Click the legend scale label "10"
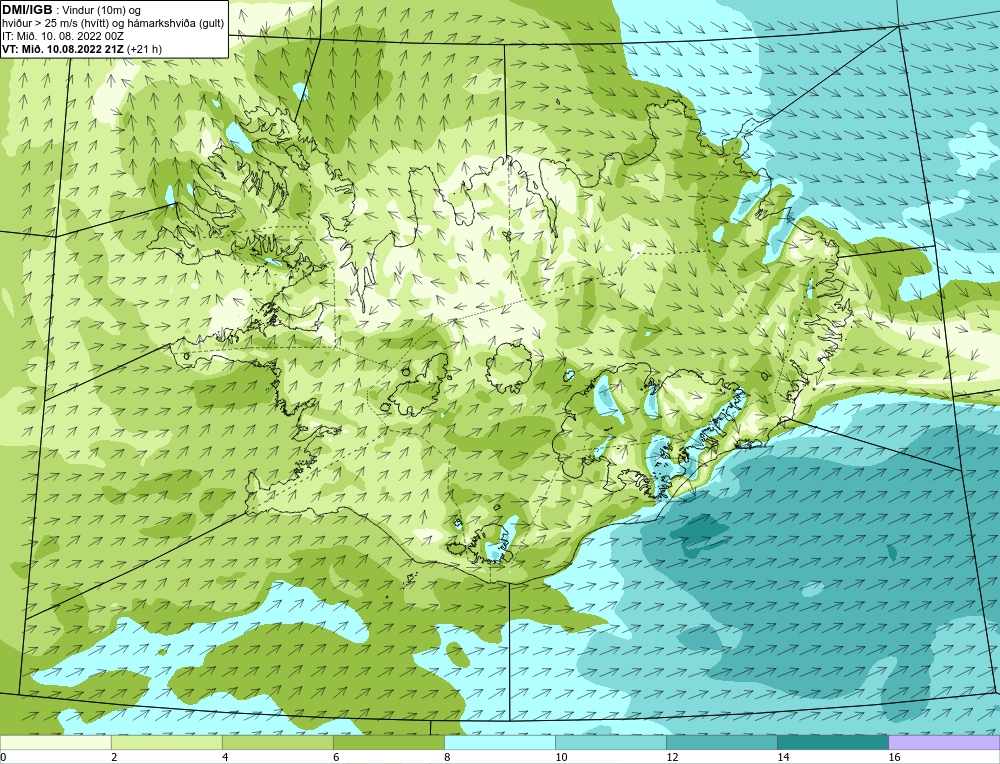The height and width of the screenshot is (764, 1000). (561, 757)
